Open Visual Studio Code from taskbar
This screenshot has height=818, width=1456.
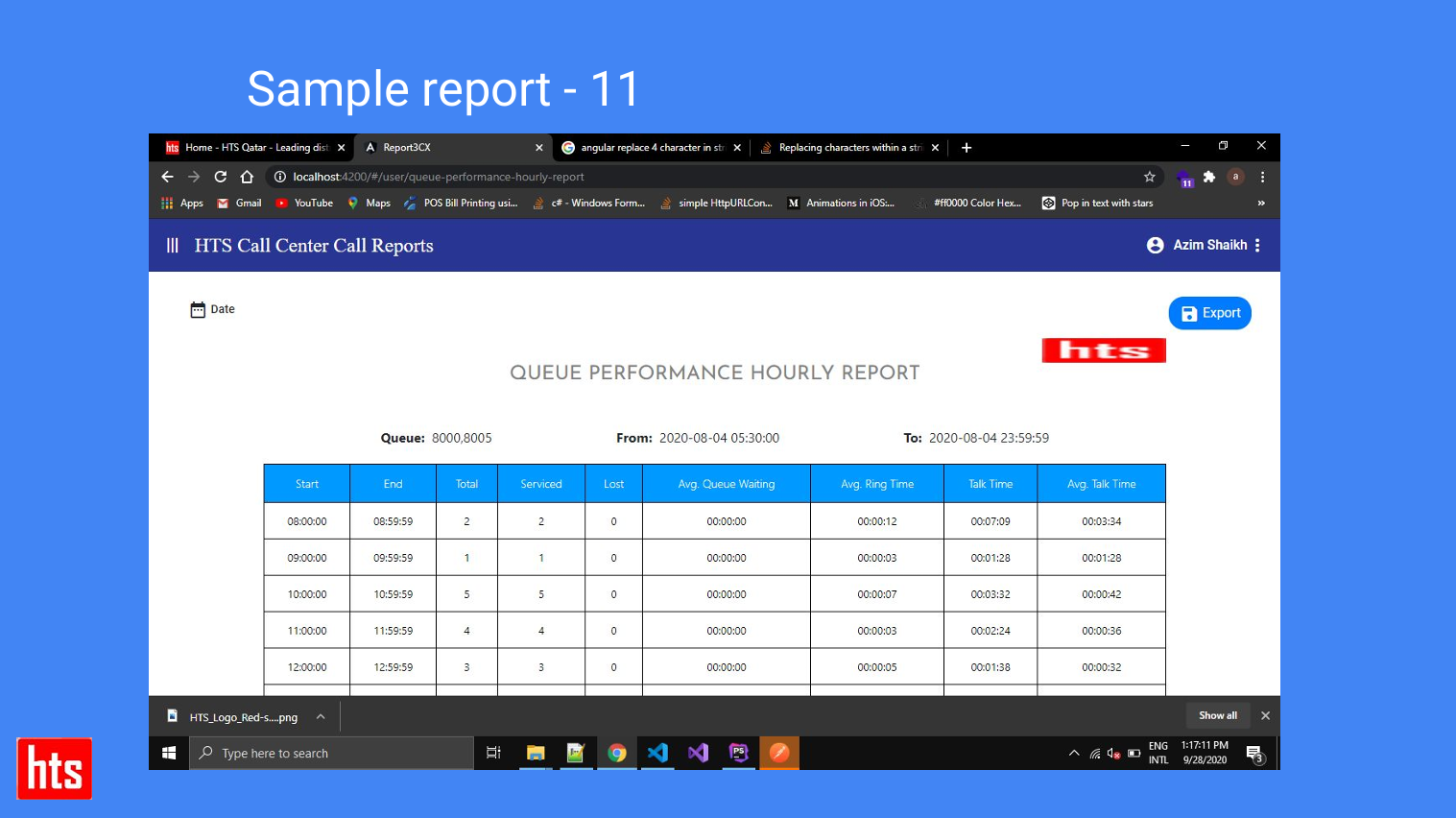pos(657,754)
